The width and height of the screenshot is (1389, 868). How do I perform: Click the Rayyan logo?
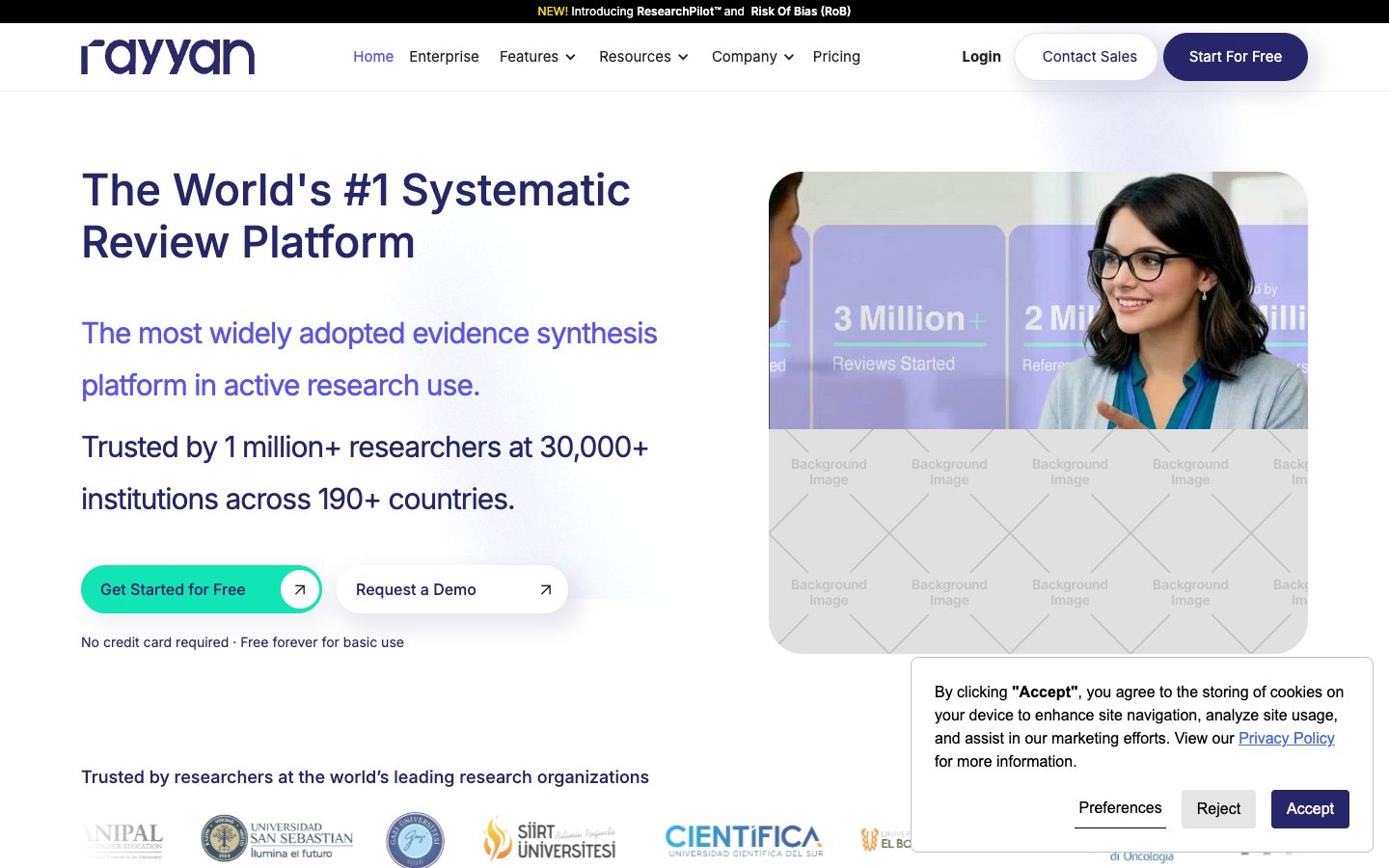pos(168,57)
